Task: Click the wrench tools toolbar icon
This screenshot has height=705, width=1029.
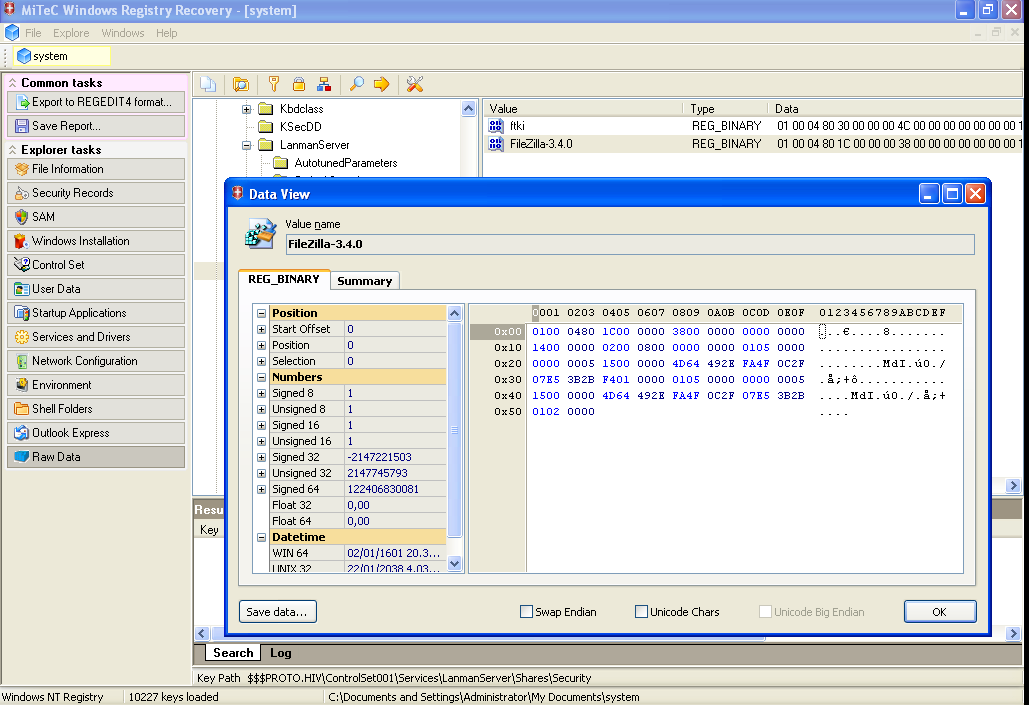Action: click(415, 85)
